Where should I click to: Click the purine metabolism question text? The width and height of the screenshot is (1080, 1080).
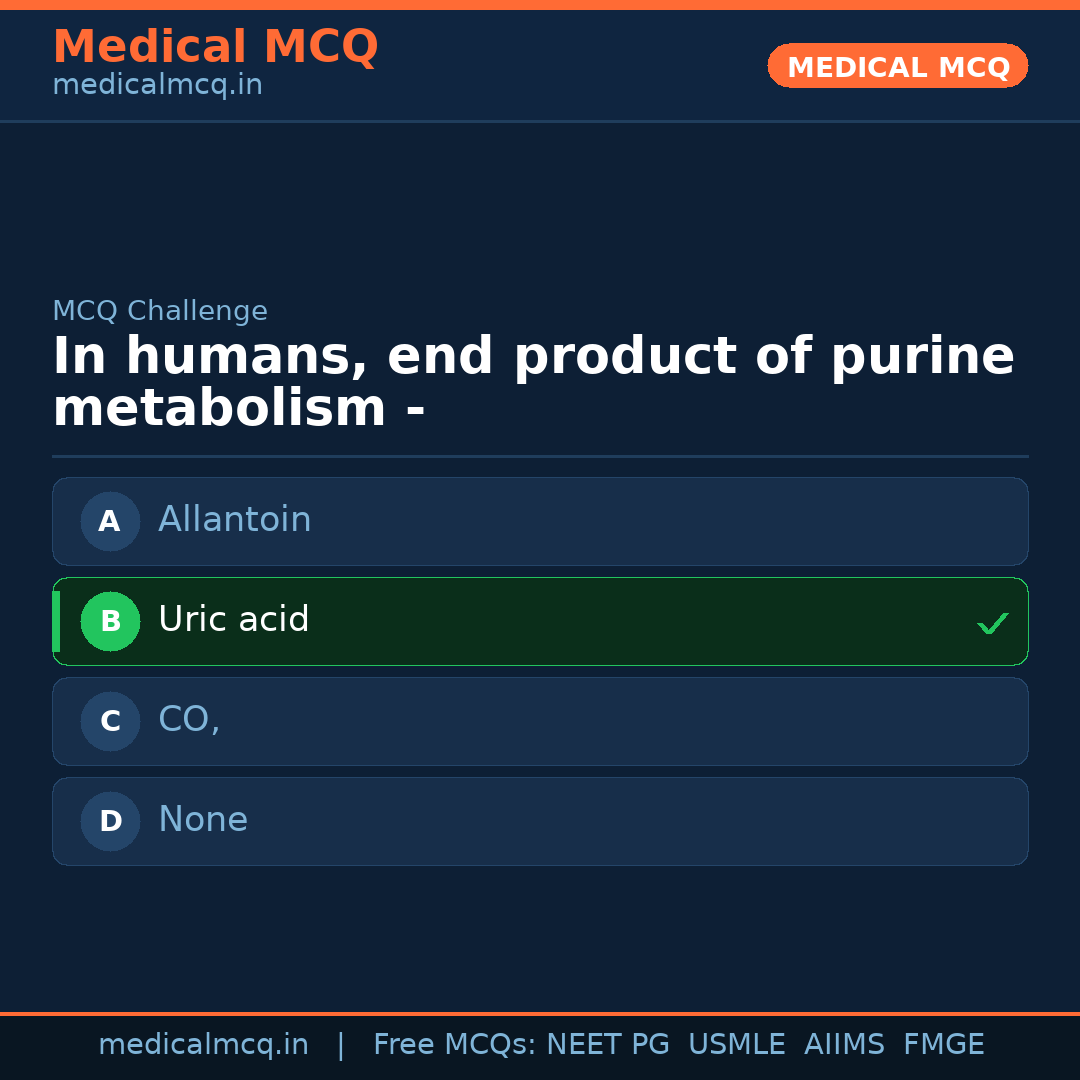(533, 383)
